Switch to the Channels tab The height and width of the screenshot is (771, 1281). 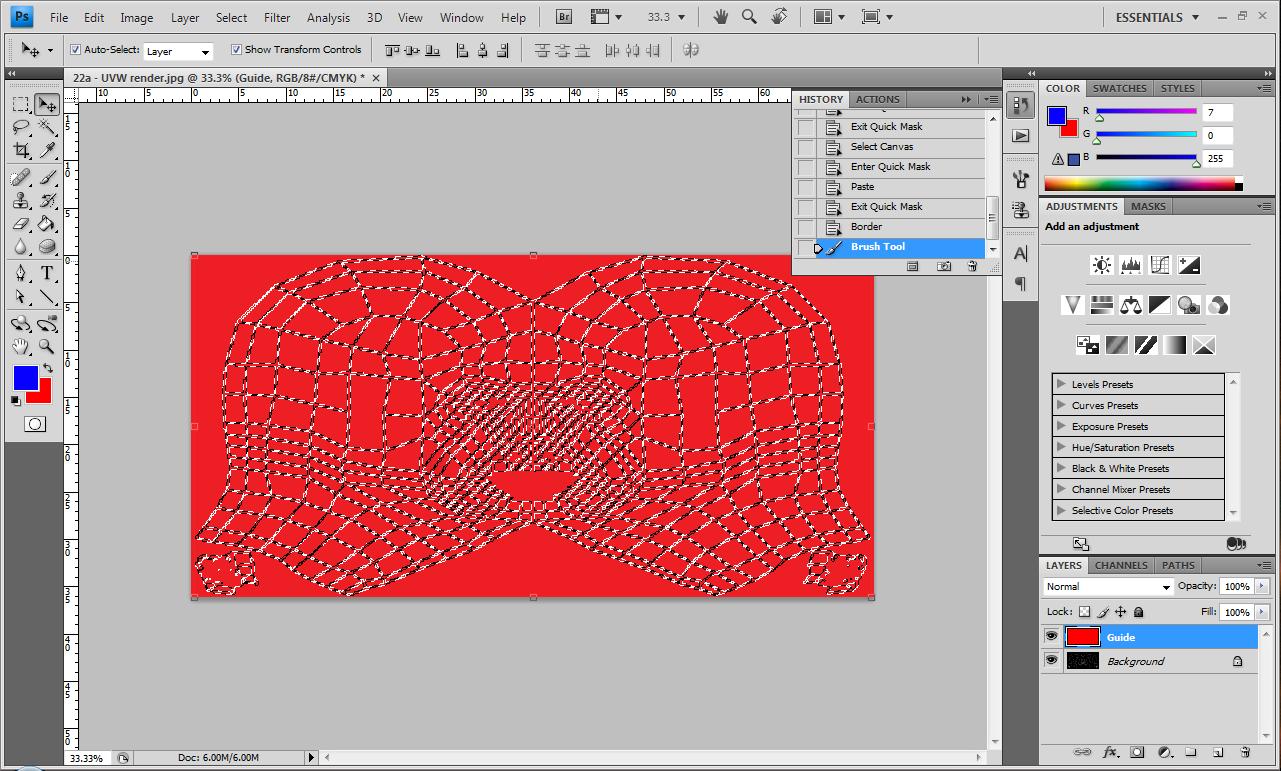click(1120, 565)
